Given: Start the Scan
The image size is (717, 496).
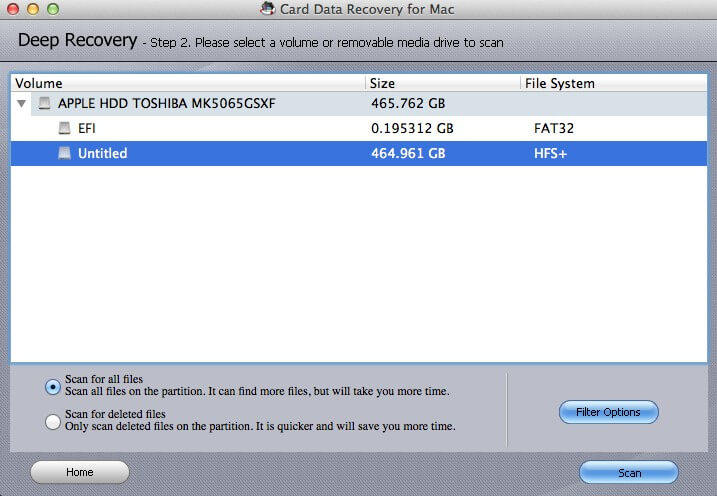Looking at the screenshot, I should (629, 473).
